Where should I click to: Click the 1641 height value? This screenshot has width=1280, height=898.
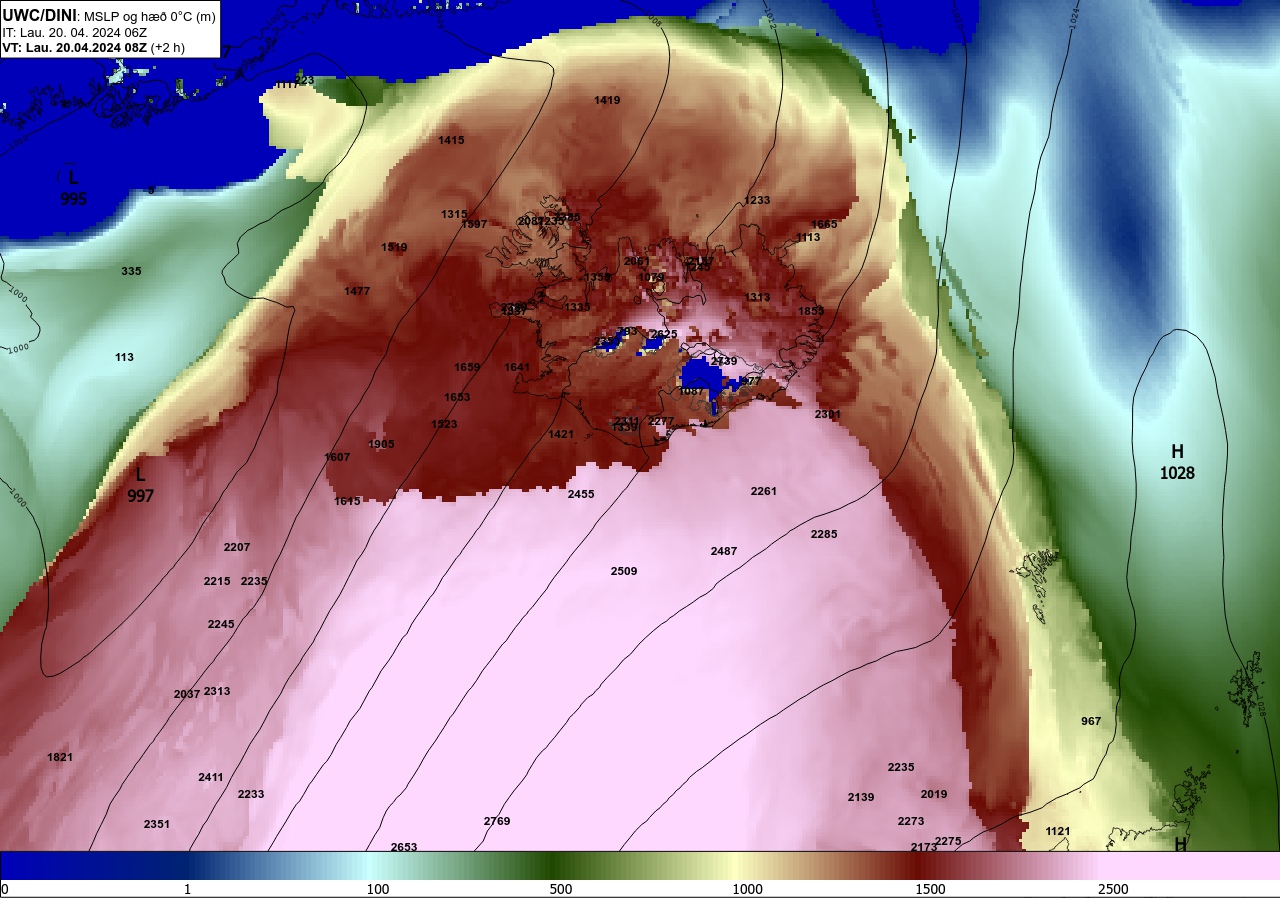coord(517,367)
